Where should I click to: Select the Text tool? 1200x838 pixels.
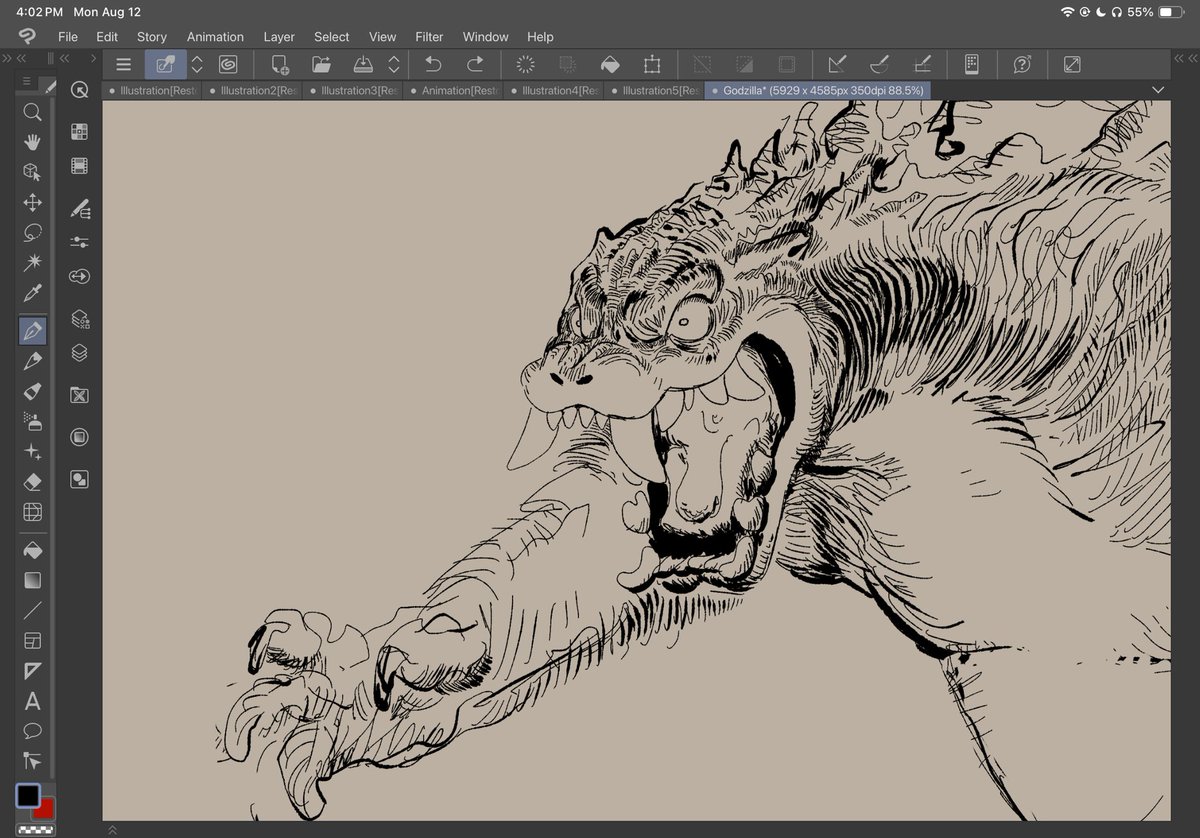pos(32,701)
